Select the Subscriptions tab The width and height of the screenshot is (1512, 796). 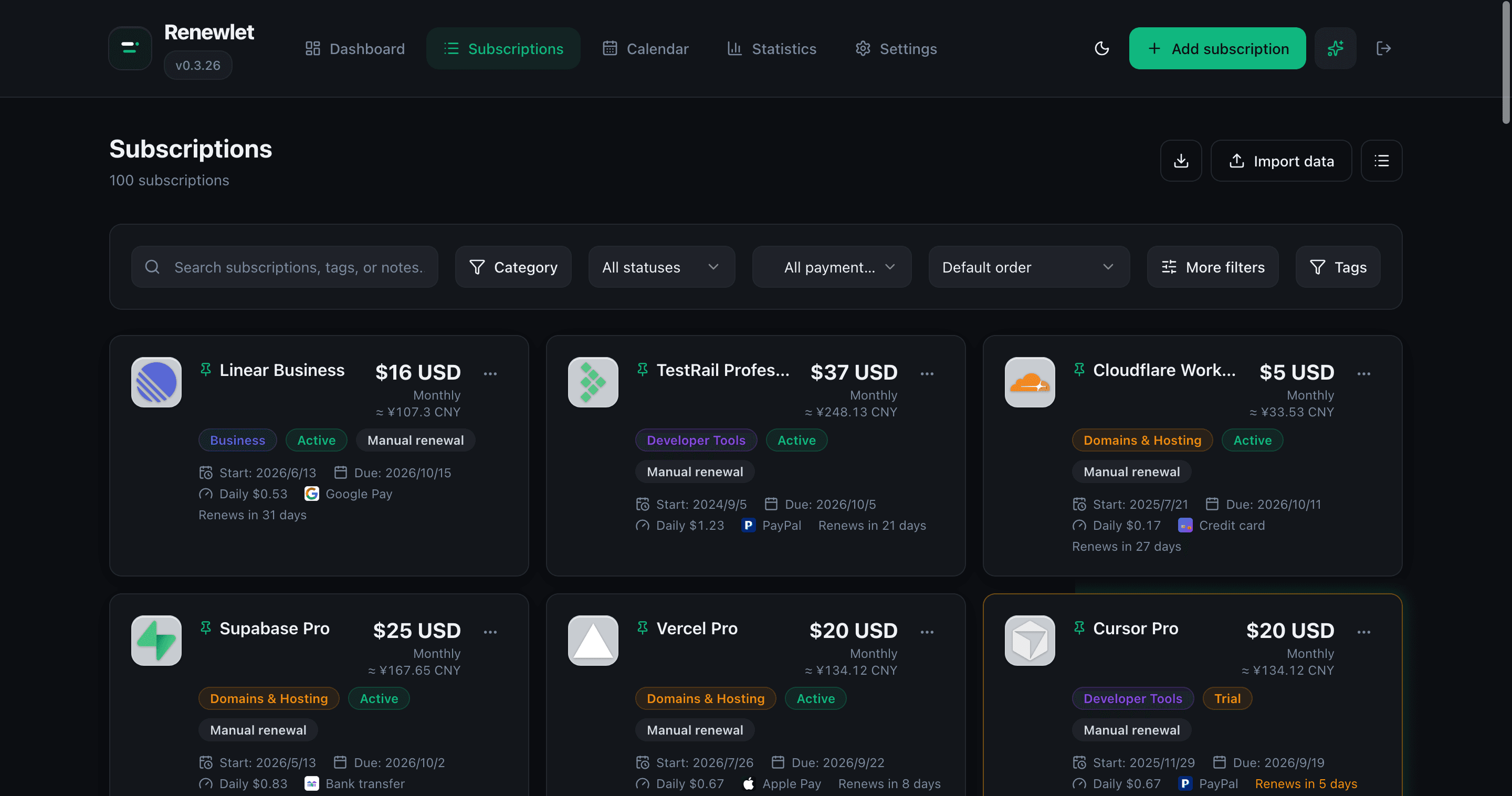click(503, 49)
